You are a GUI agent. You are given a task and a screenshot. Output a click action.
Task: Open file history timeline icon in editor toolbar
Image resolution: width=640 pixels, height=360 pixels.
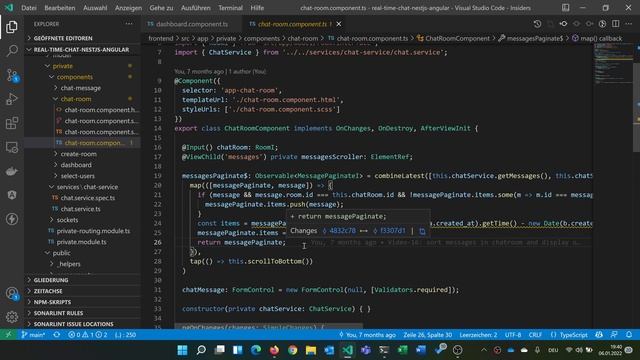(537, 24)
